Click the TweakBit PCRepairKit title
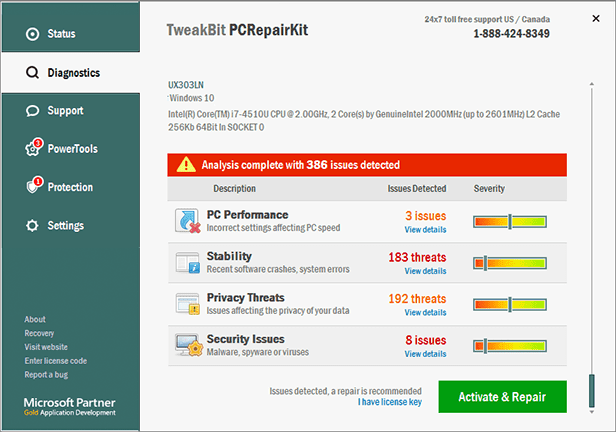 pos(237,30)
